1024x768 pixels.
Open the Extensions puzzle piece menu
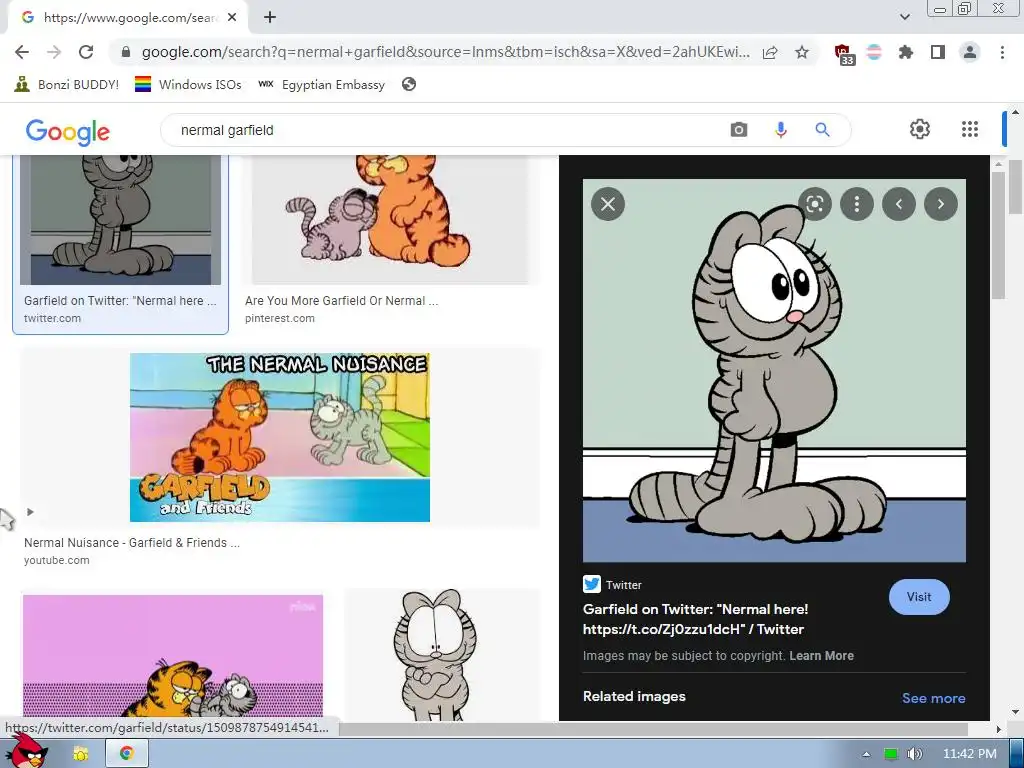[x=906, y=52]
